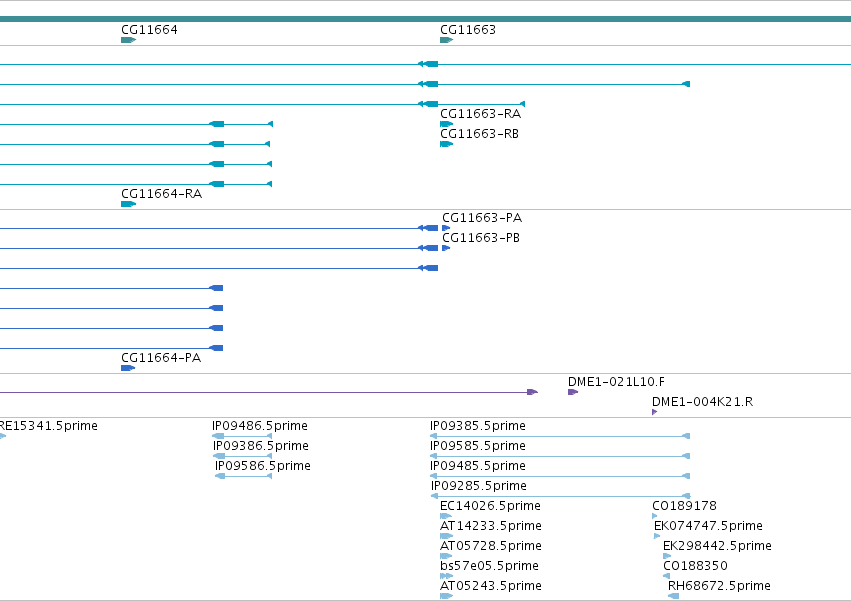Click the CG11664 gene label
This screenshot has width=851, height=601.
(149, 29)
